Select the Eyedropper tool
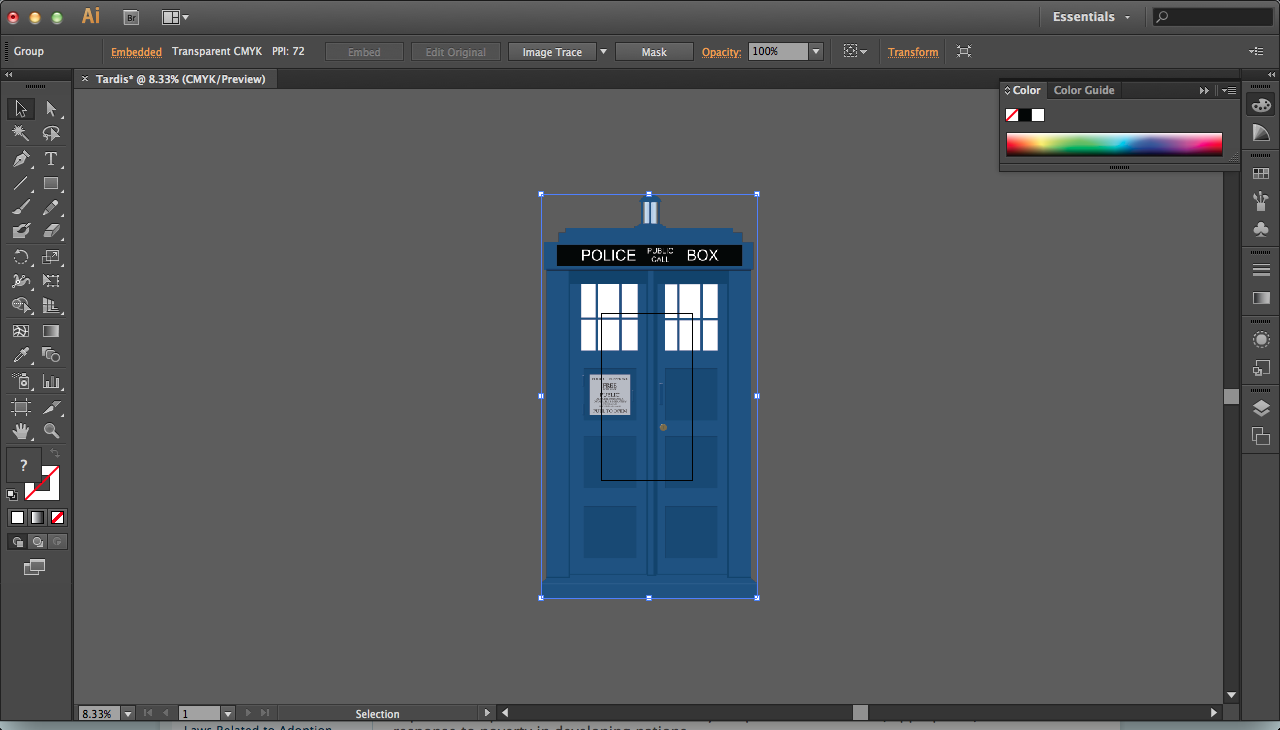This screenshot has width=1280, height=730. pyautogui.click(x=21, y=355)
